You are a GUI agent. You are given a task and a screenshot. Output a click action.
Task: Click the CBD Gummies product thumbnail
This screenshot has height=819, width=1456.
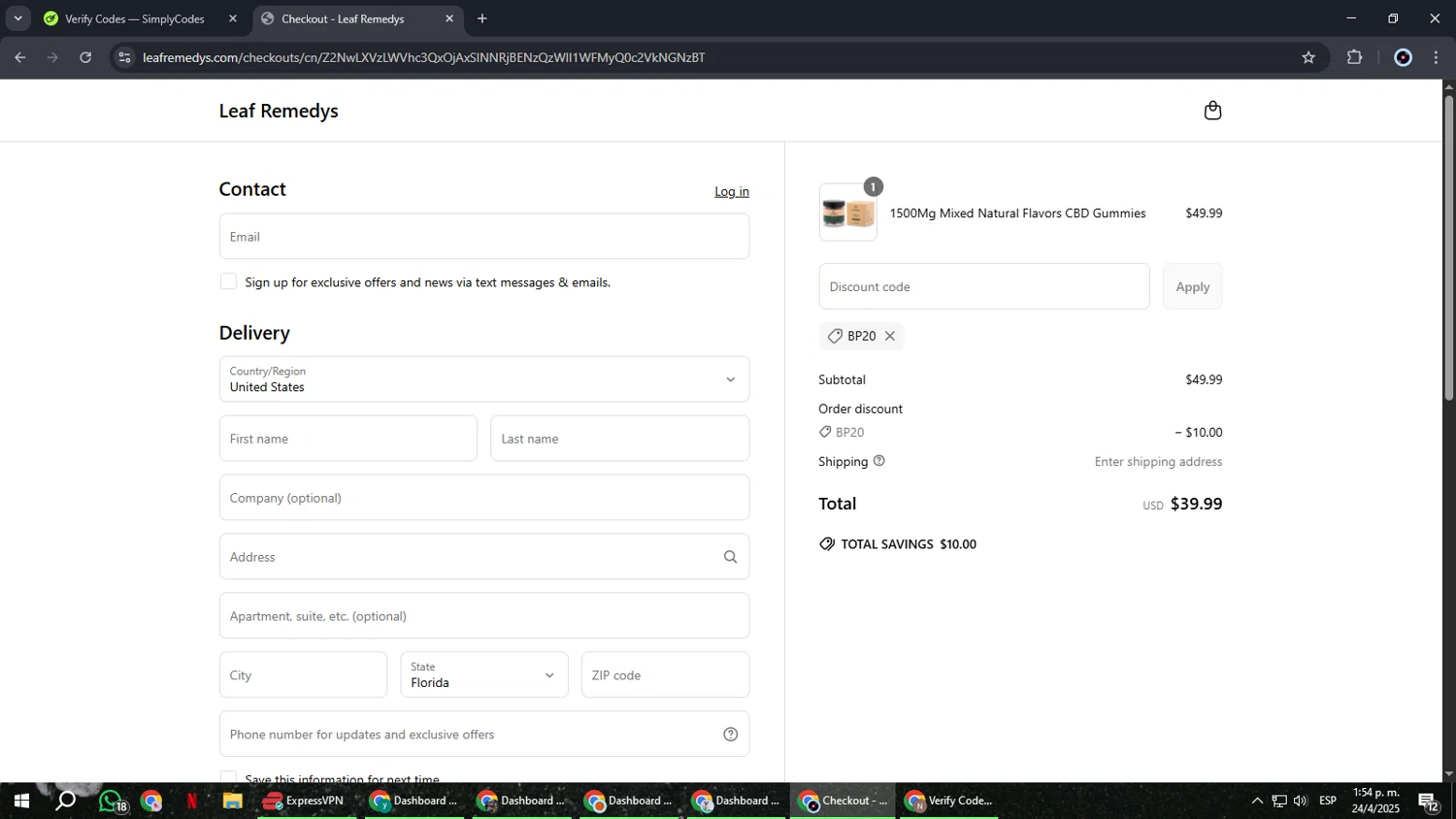(x=848, y=213)
